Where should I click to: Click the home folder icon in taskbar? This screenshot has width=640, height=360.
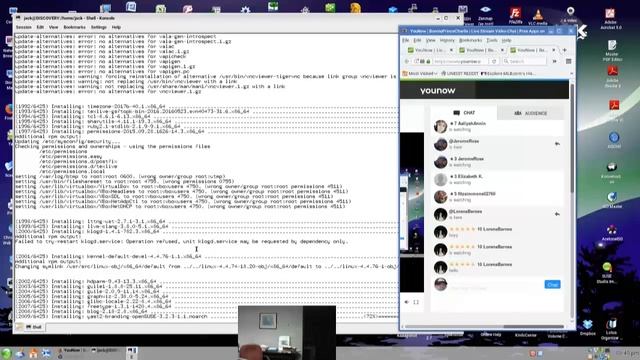tap(33, 353)
